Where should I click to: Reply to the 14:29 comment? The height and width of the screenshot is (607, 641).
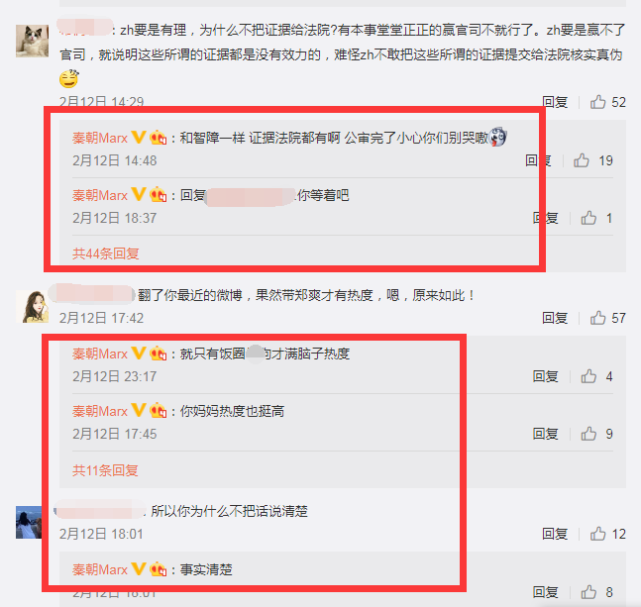tap(555, 102)
